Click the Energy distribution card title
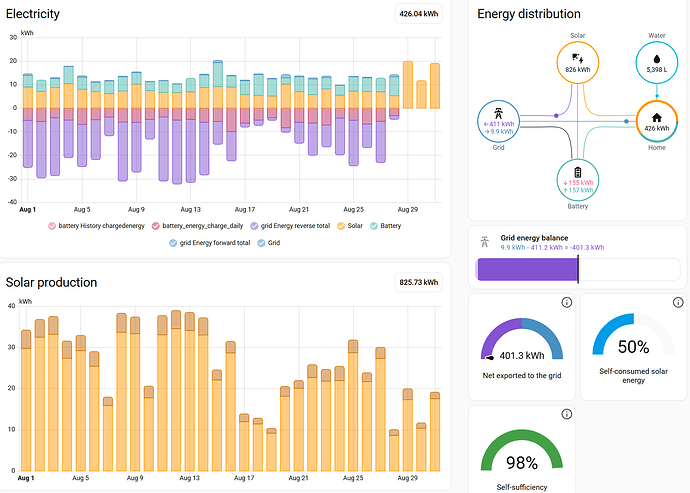 click(x=529, y=14)
